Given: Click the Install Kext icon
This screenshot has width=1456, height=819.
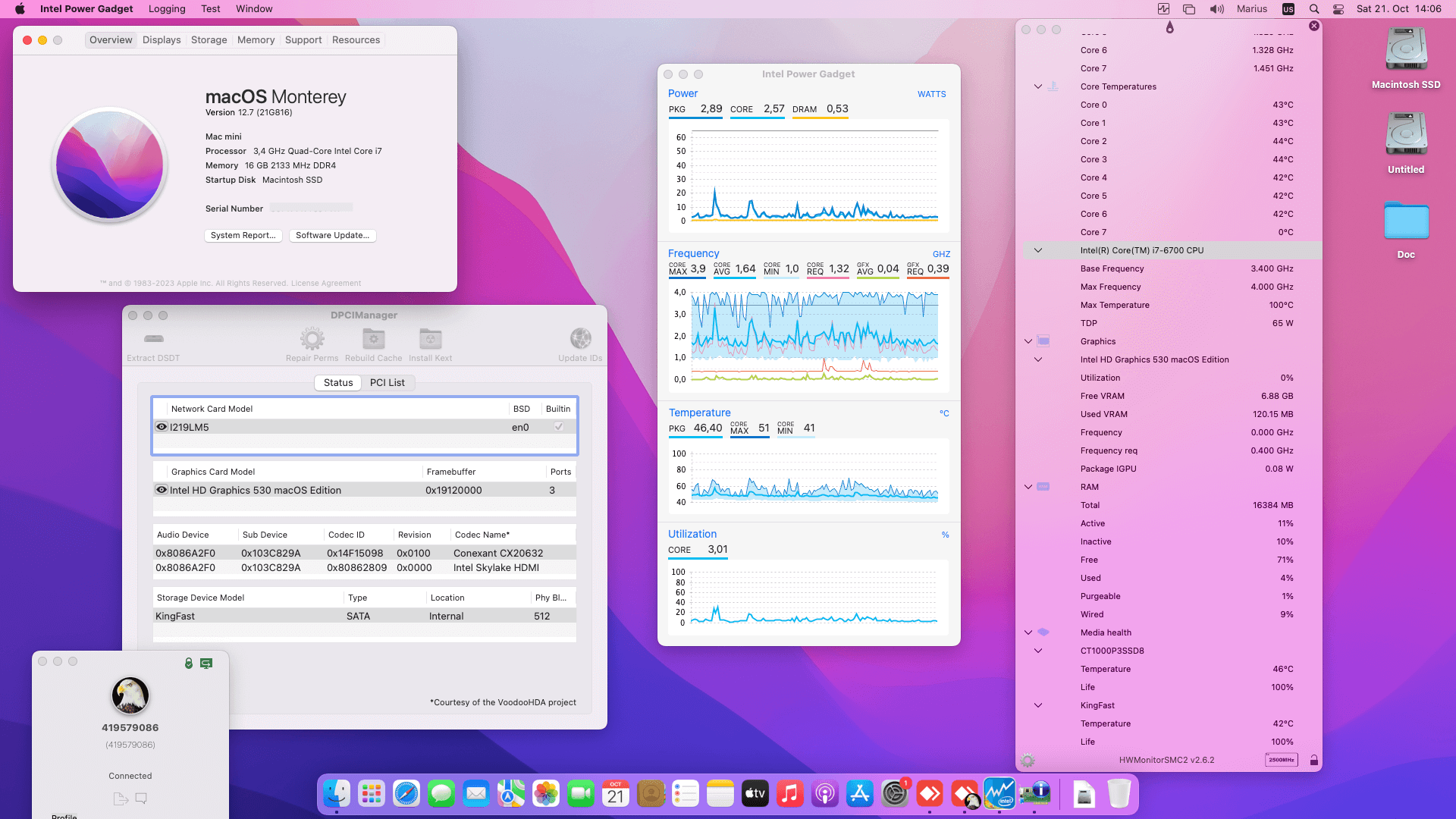Looking at the screenshot, I should [430, 339].
